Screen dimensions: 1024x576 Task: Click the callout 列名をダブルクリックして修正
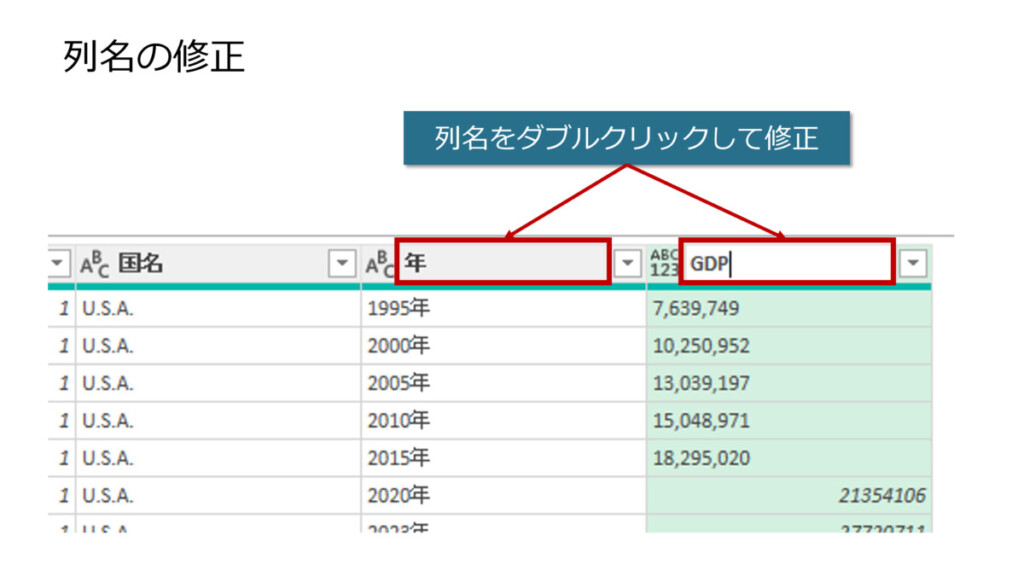[x=626, y=138]
